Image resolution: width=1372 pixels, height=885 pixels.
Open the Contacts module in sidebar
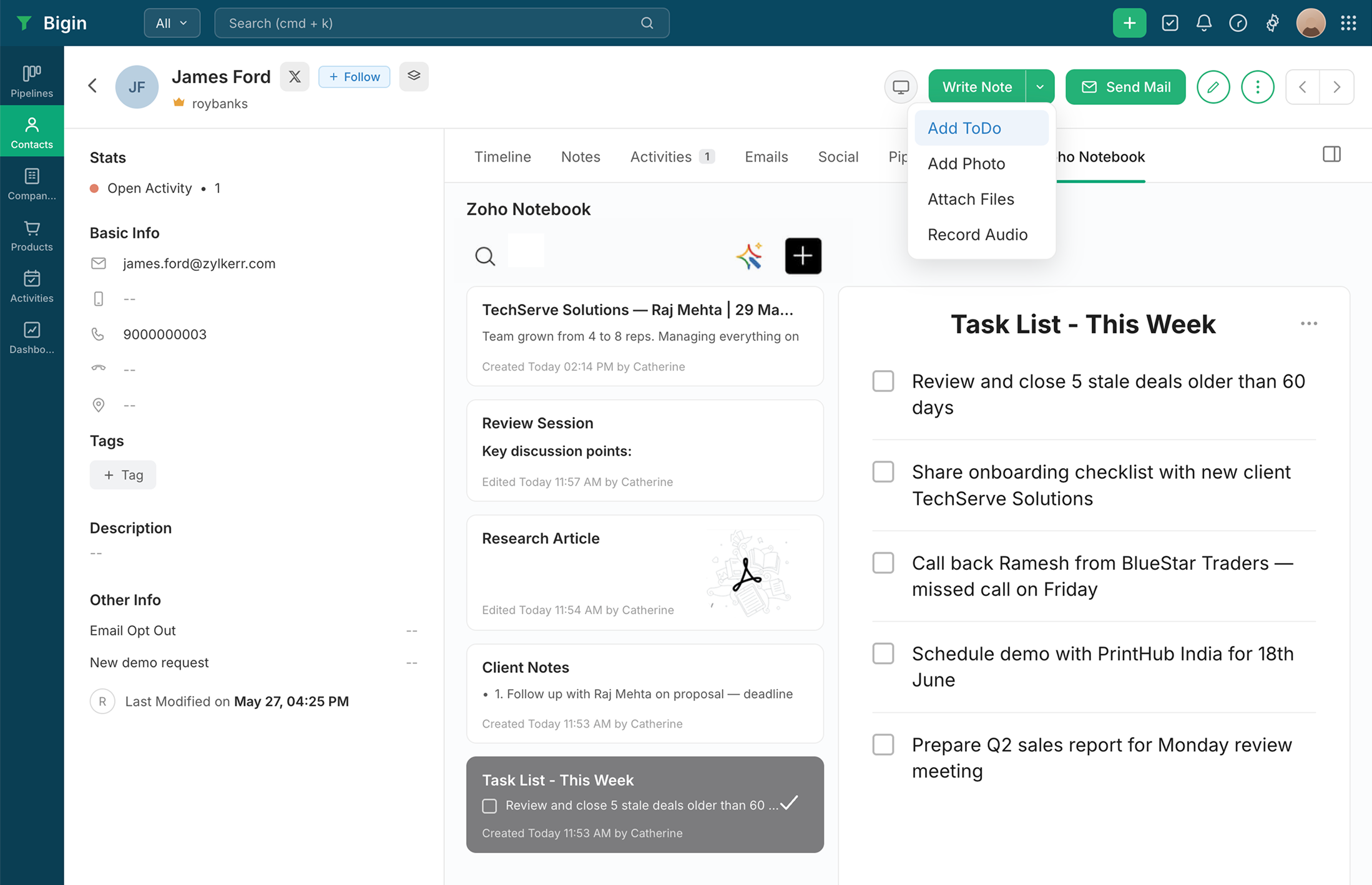click(x=32, y=132)
